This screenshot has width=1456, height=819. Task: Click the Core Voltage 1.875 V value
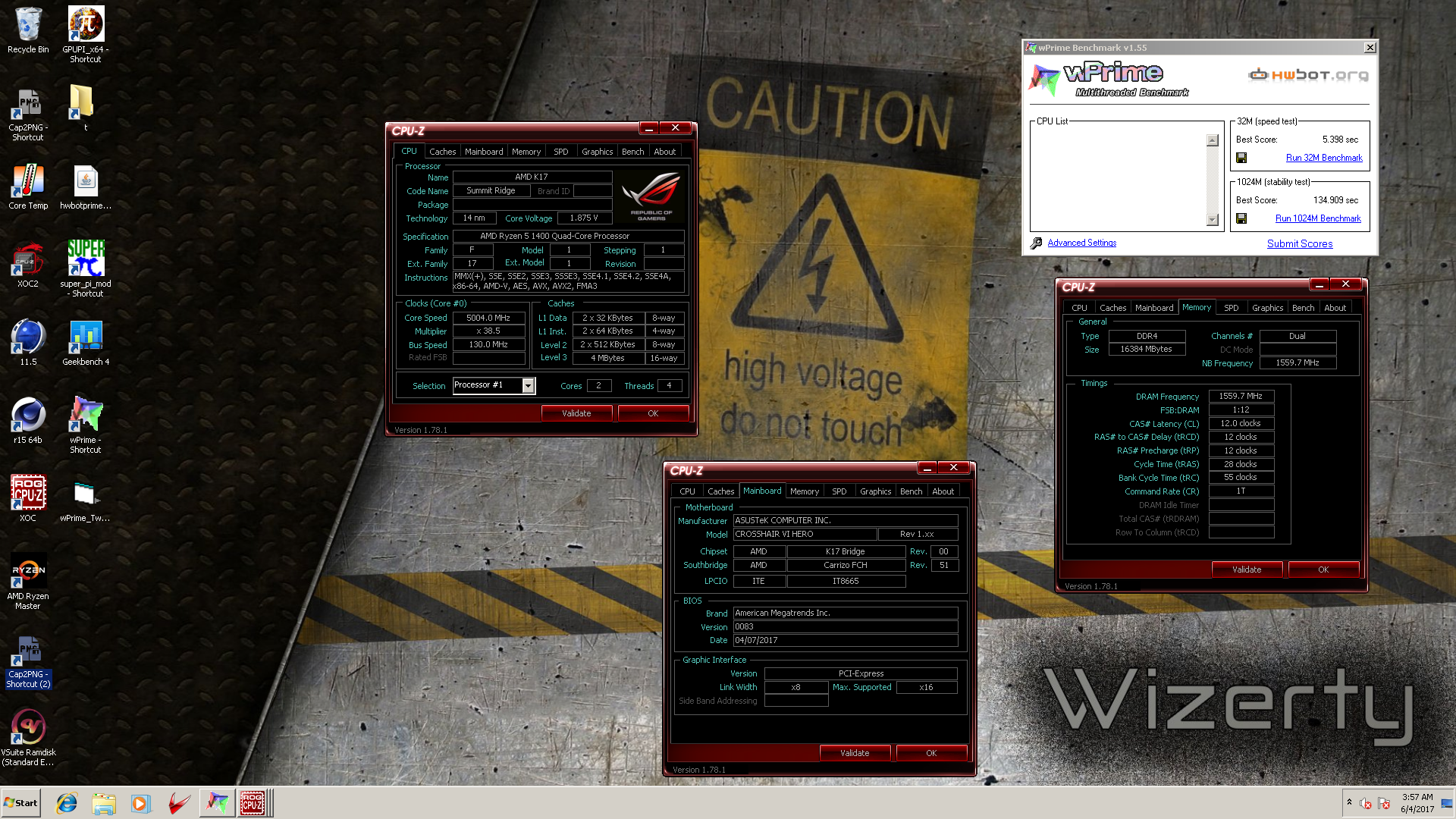click(x=584, y=218)
